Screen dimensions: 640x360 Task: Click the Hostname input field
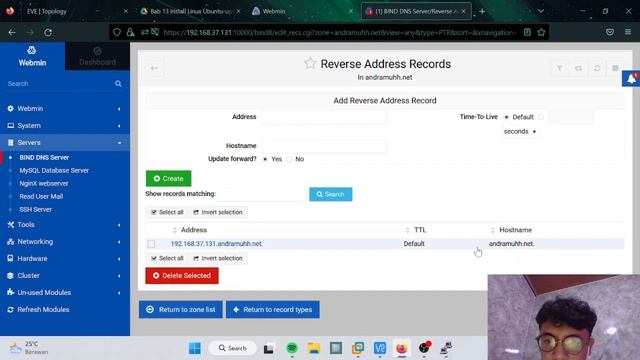(x=323, y=146)
